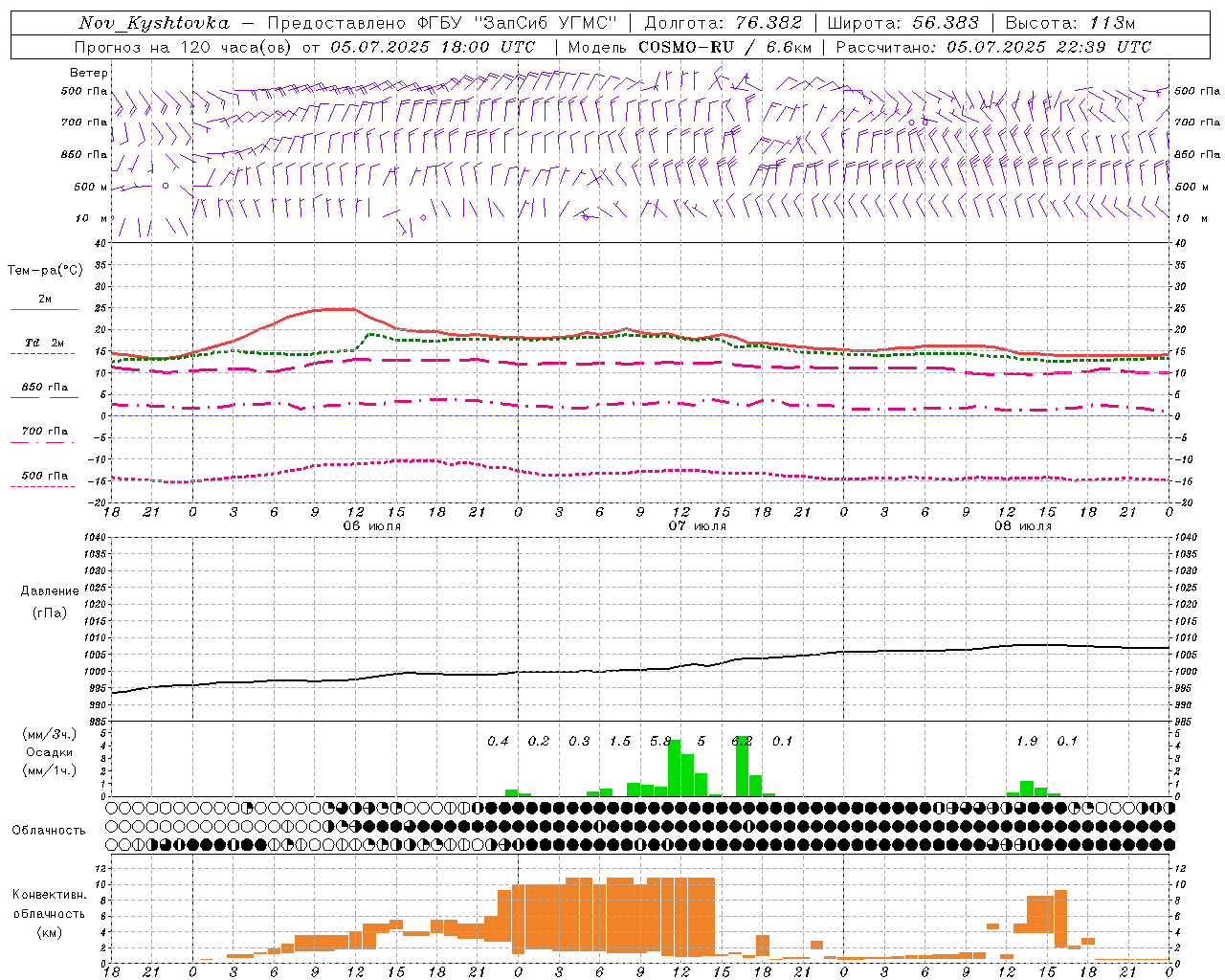The height and width of the screenshot is (980, 1225).
Task: Click the "700 гПа" temperature legend entry
Action: pos(45,432)
